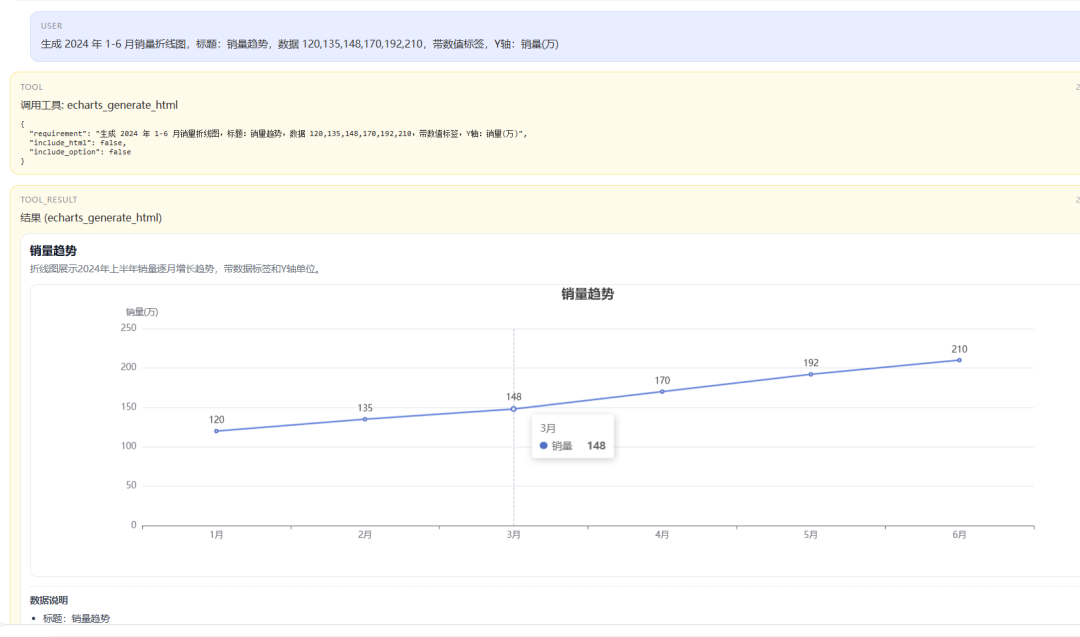Click the chart title 销量趋势 inside the chart
This screenshot has height=637, width=1080.
pyautogui.click(x=587, y=294)
